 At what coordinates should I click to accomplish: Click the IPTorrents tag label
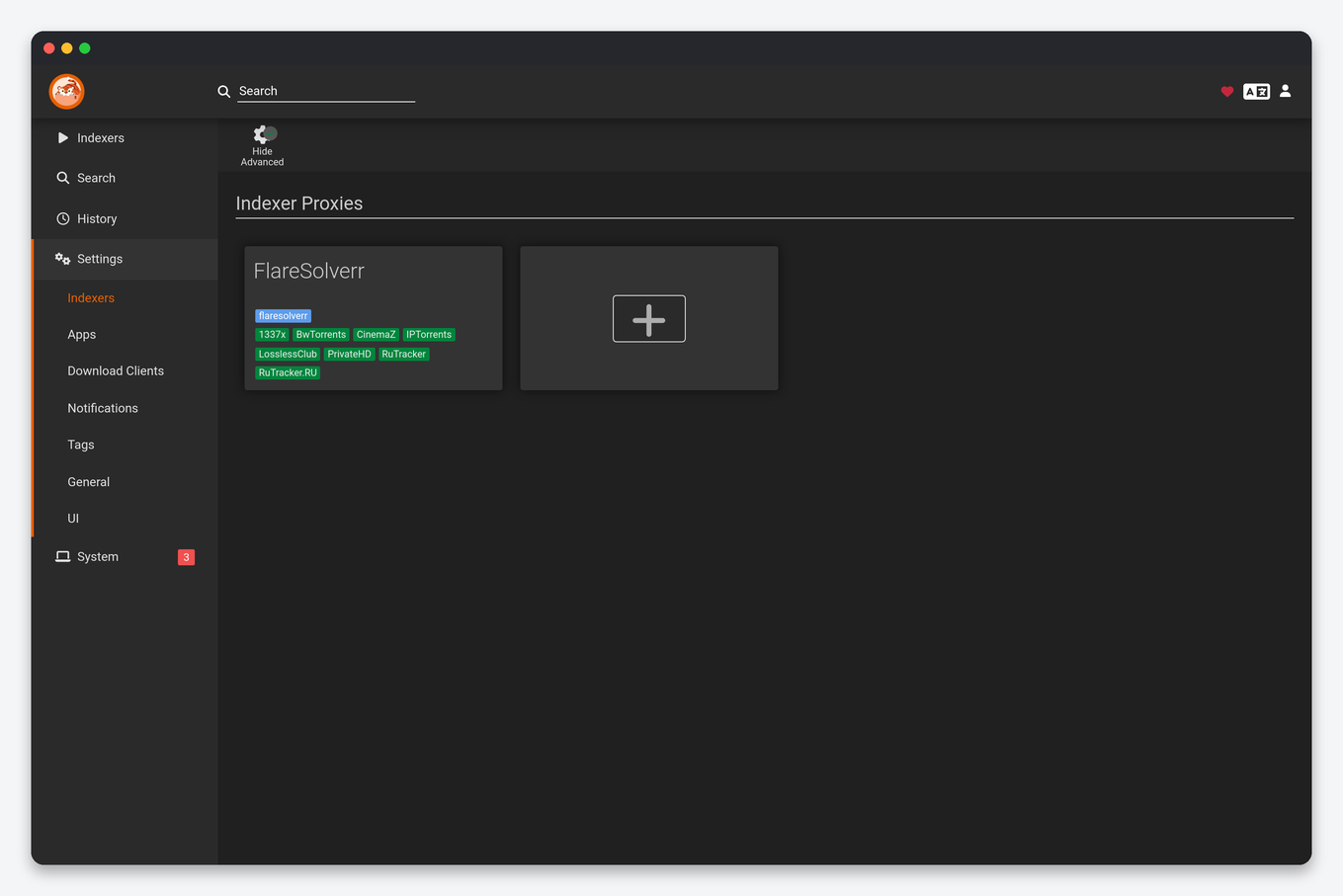click(429, 335)
